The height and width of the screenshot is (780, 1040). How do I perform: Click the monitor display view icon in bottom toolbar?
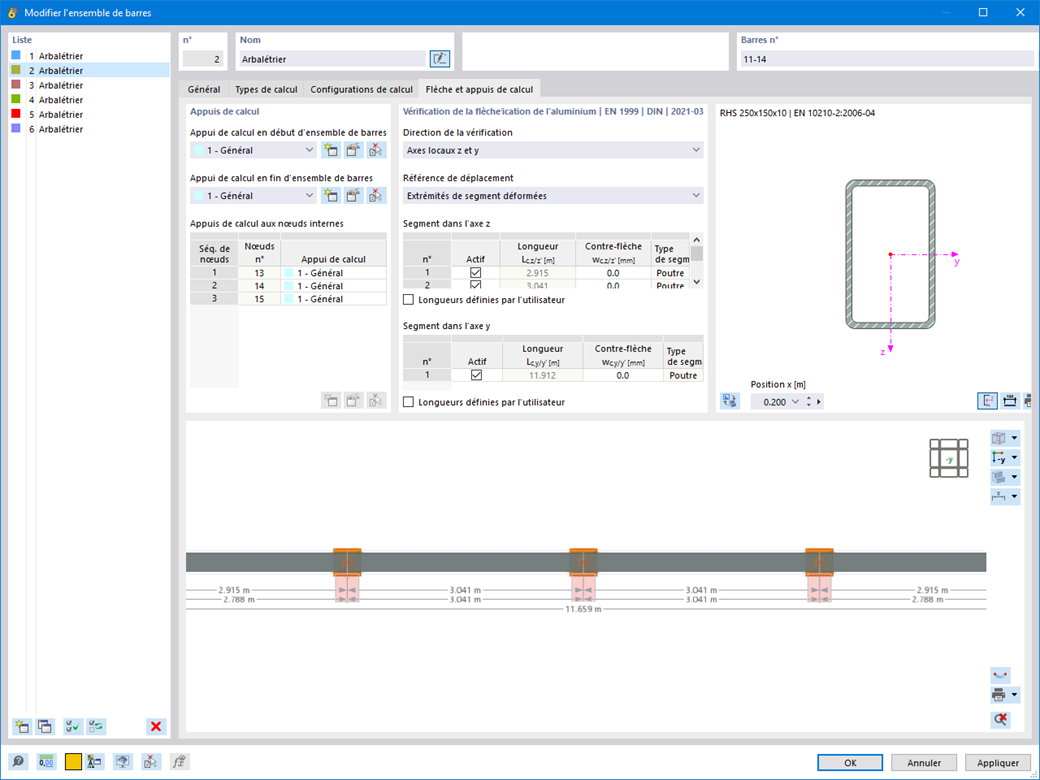(x=123, y=761)
